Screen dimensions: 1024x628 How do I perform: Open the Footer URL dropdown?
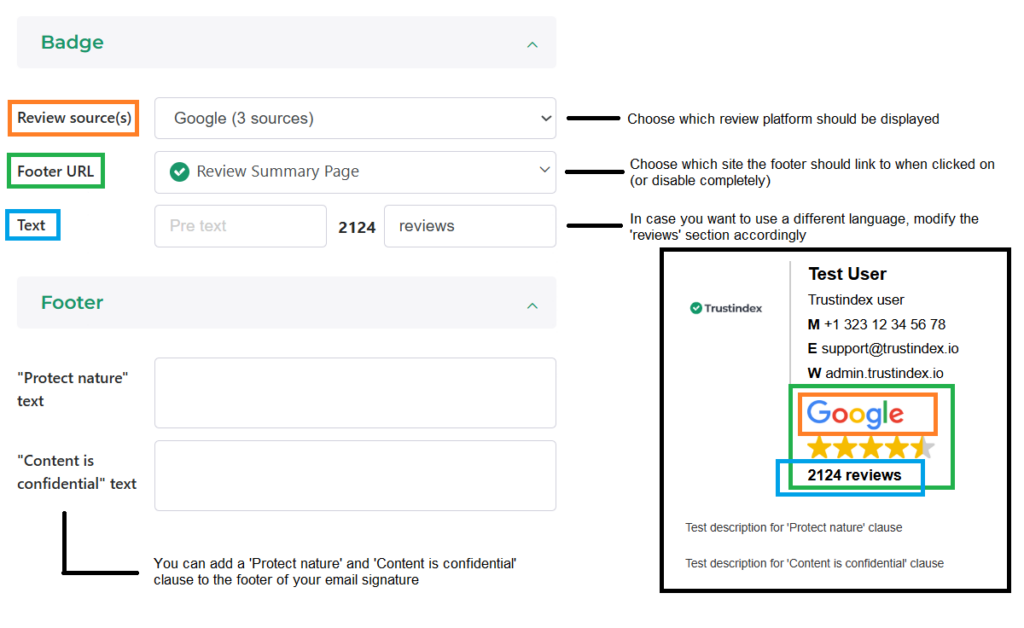pos(355,172)
